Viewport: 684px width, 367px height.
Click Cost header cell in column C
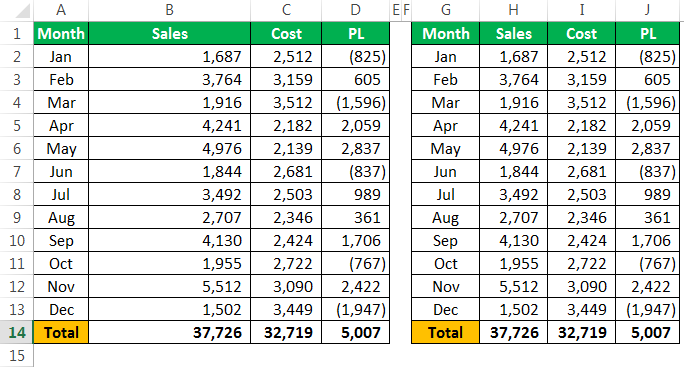(286, 33)
